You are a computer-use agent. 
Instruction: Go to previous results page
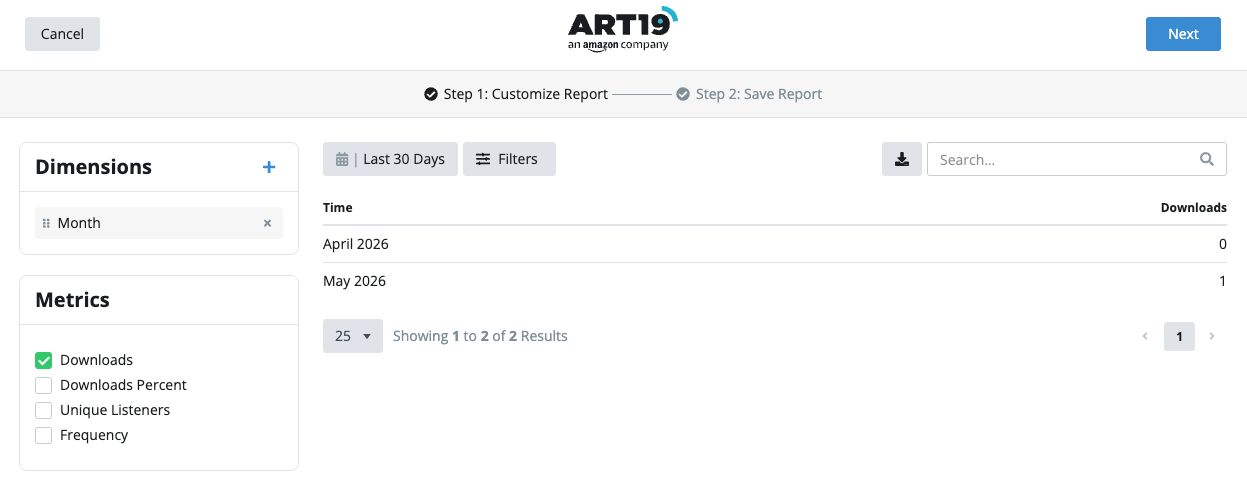[x=1145, y=336]
